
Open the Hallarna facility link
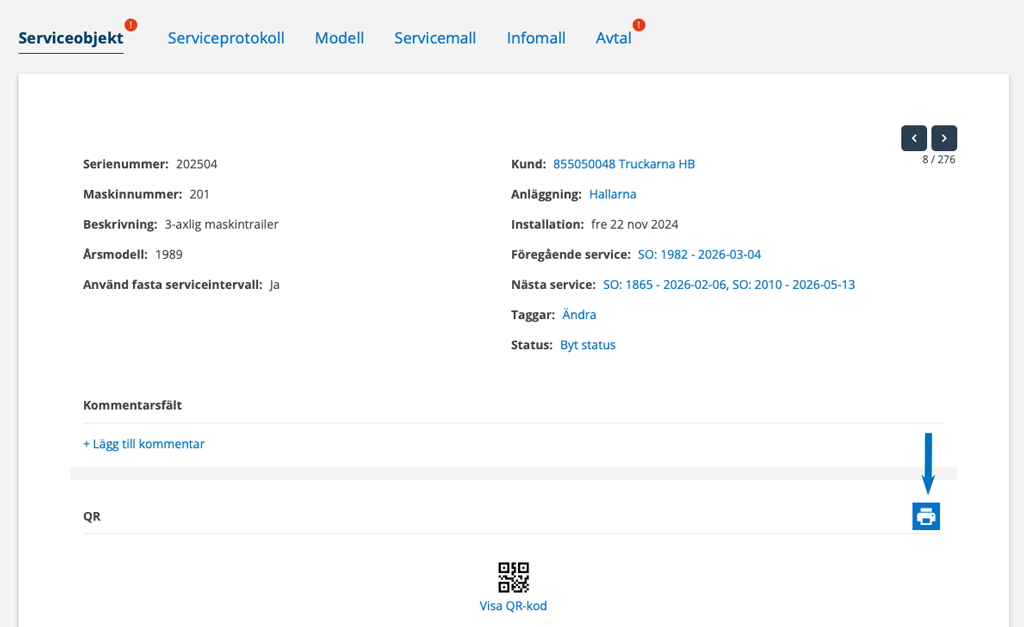[x=612, y=194]
